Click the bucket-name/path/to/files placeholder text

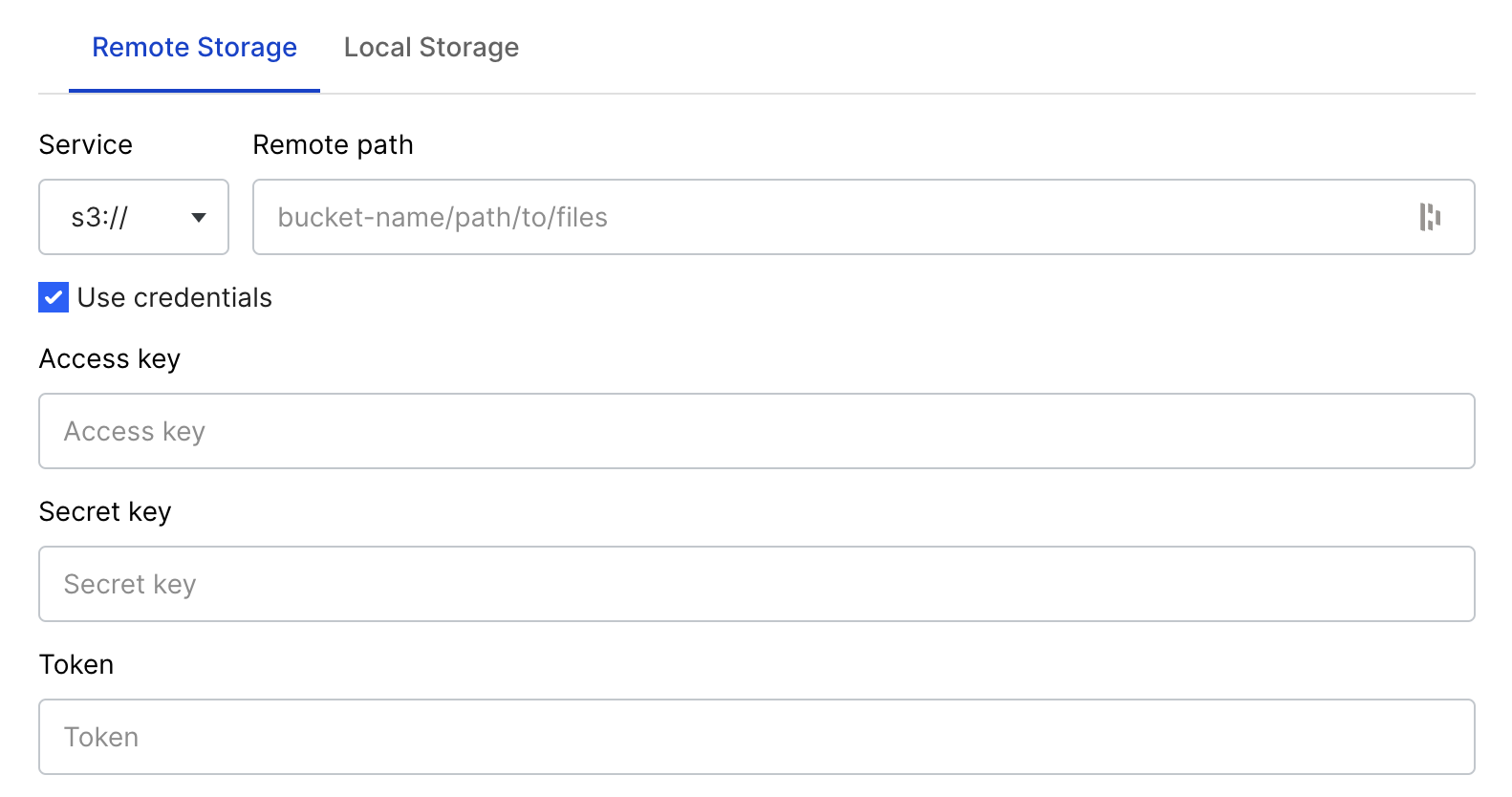(443, 217)
